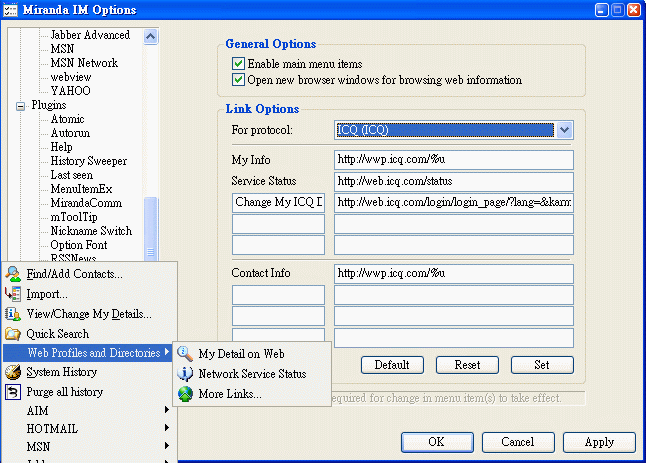This screenshot has height=463, width=646.
Task: Click the login_page URL field
Action: (x=454, y=203)
